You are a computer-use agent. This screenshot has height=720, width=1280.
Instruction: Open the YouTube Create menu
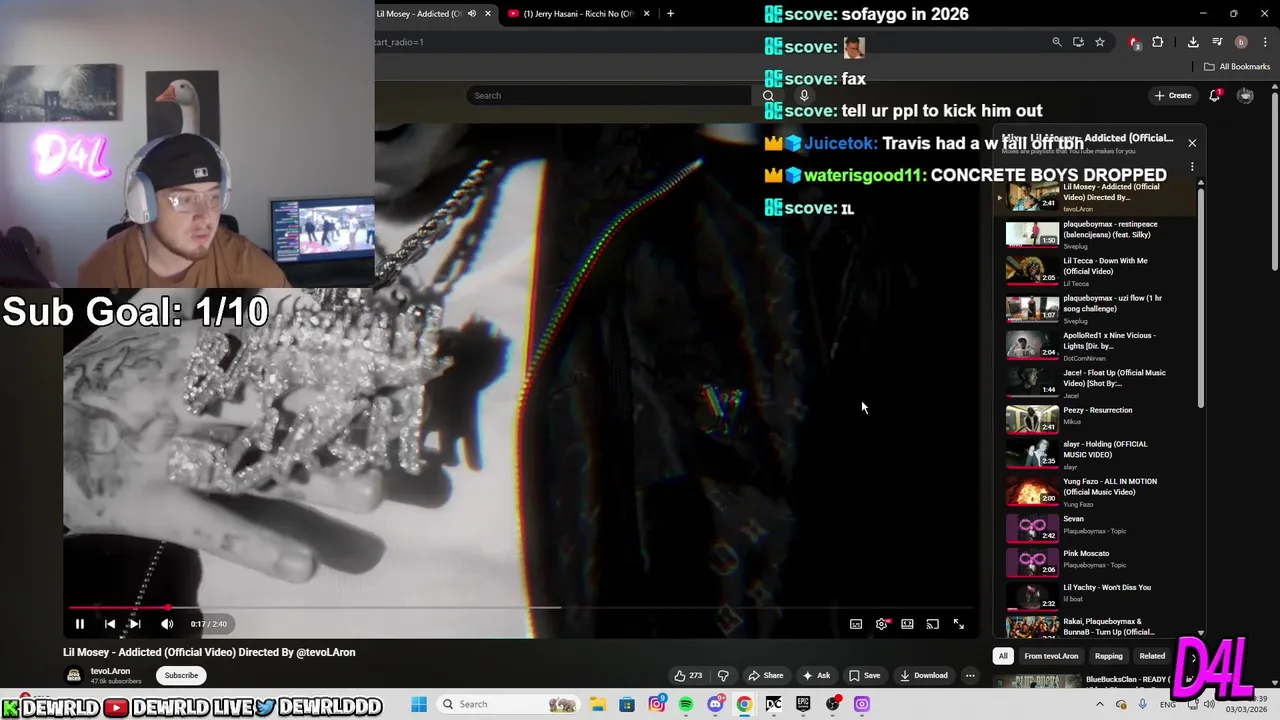[x=1172, y=95]
